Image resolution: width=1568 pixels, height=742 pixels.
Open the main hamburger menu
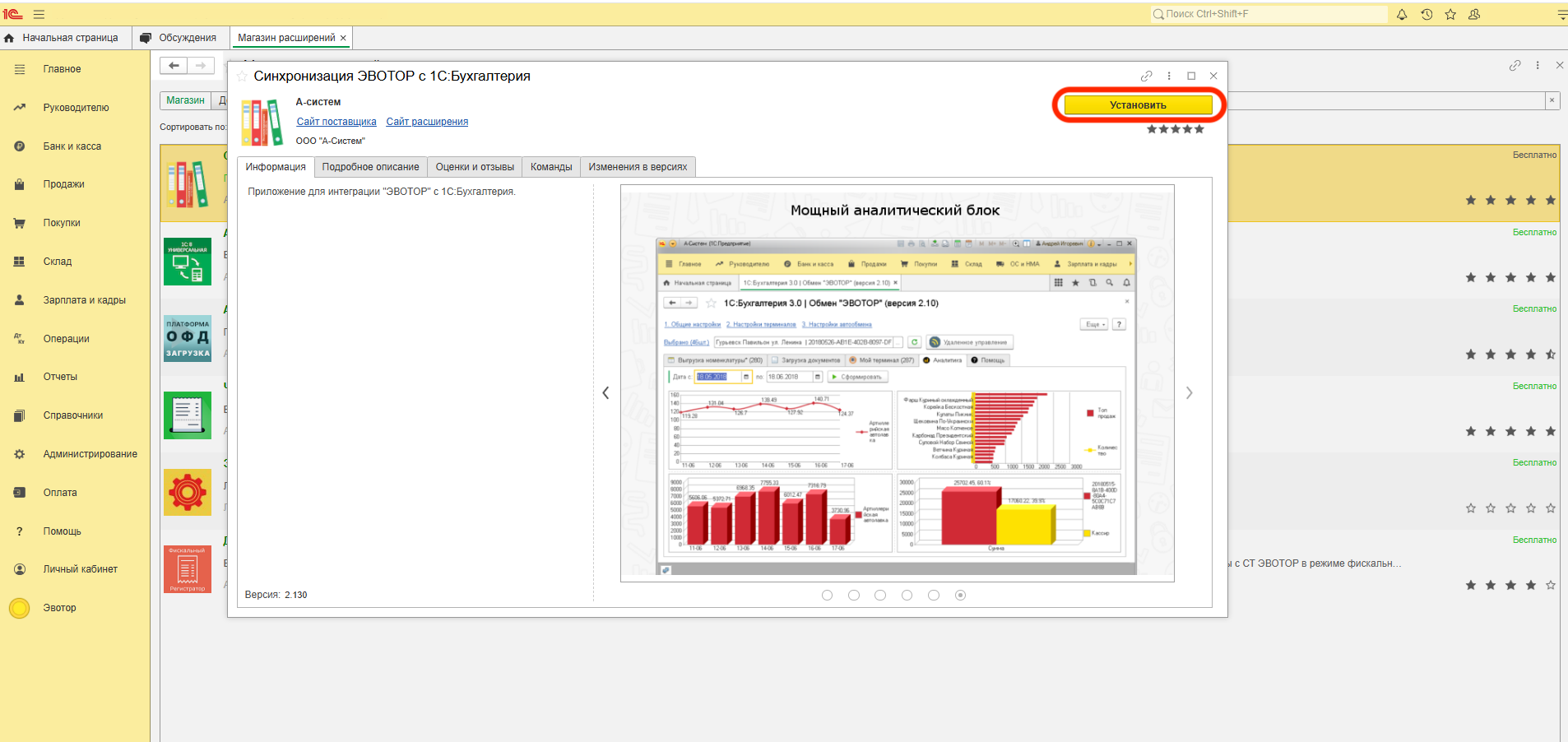click(x=39, y=14)
